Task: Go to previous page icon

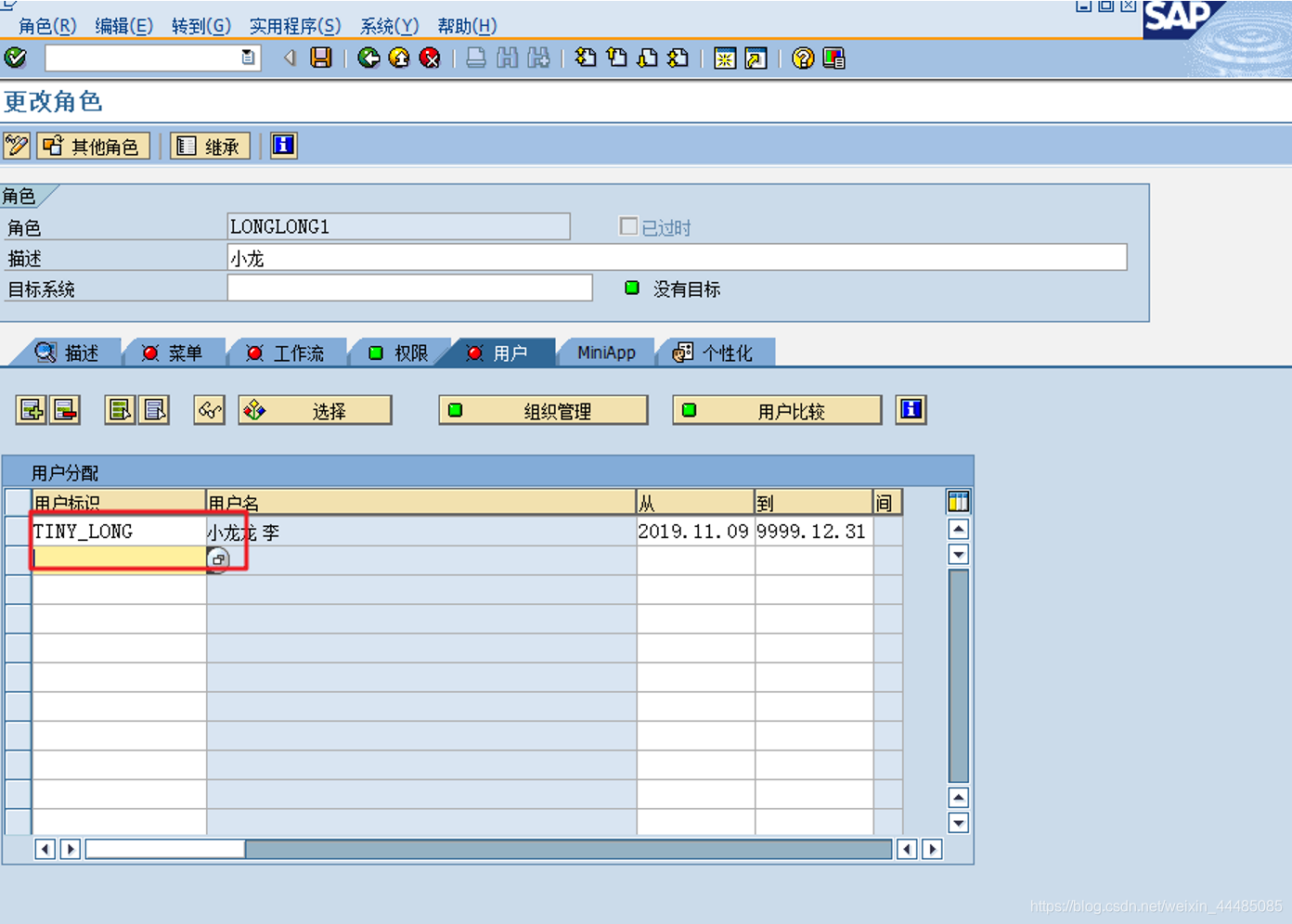Action: [616, 58]
